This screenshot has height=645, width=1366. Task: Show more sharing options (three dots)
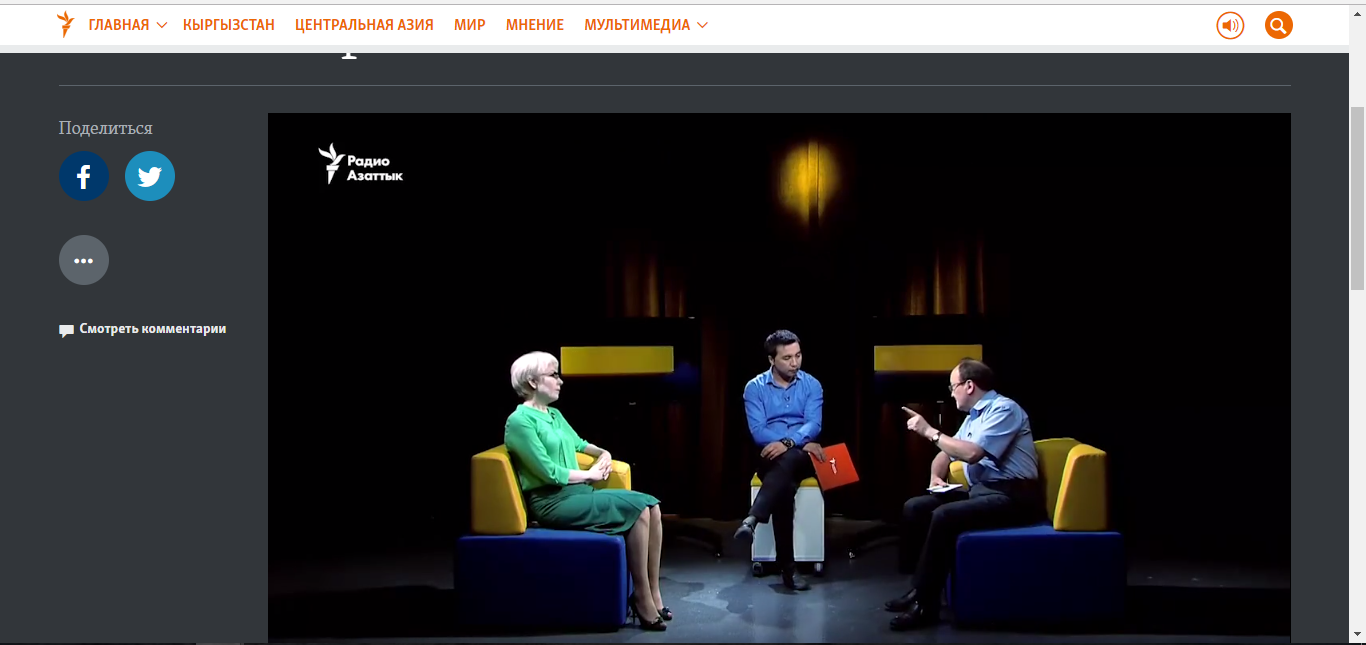84,260
